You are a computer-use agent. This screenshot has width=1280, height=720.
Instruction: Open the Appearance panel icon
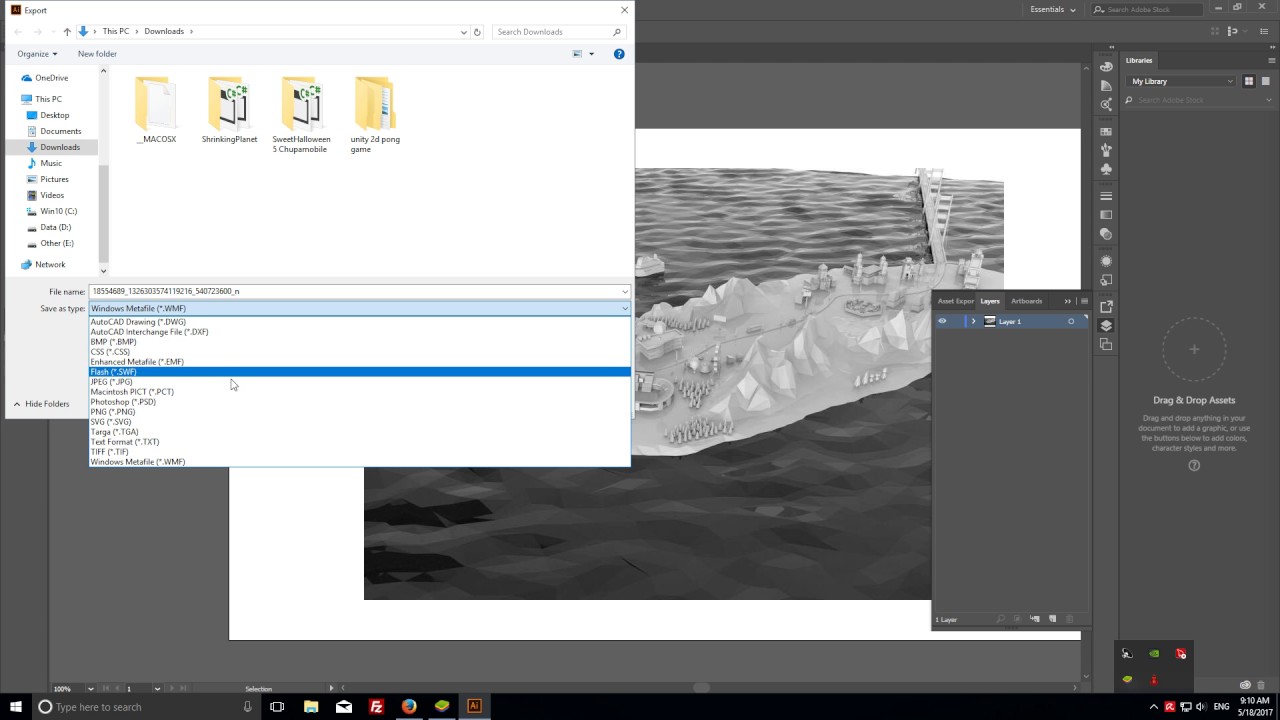coord(1106,261)
